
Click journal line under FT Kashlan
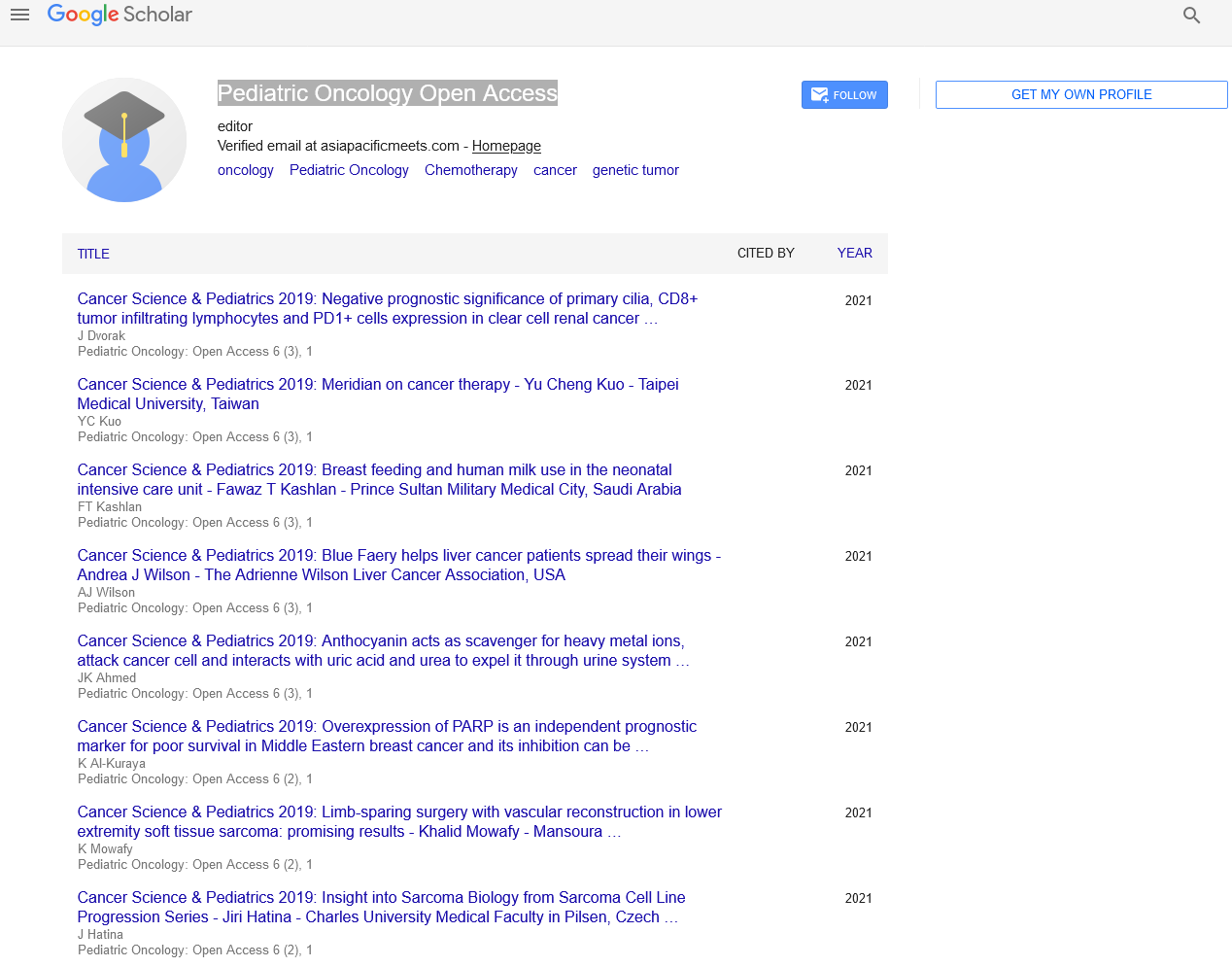[x=195, y=523]
